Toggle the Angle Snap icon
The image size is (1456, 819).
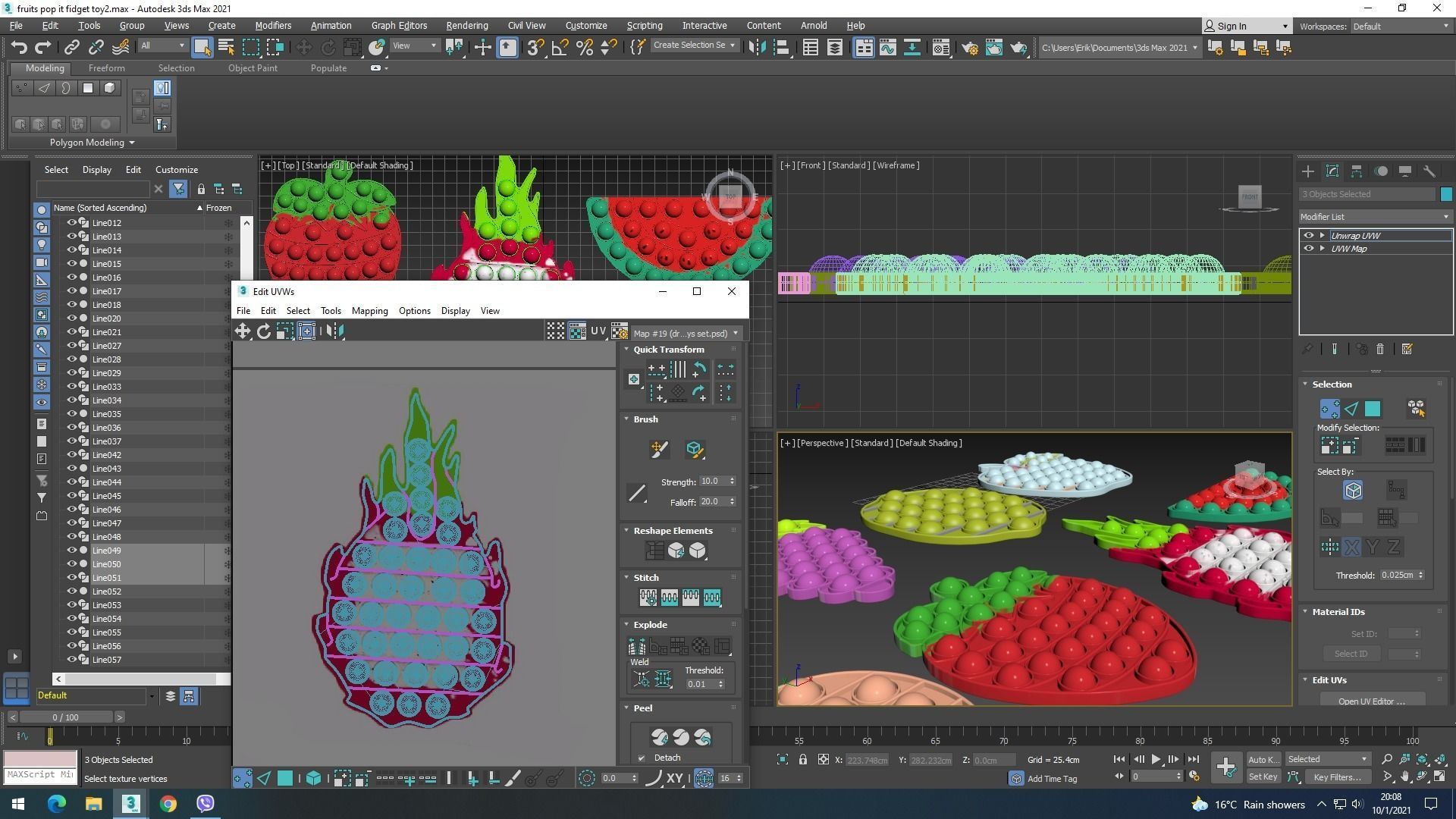coord(560,47)
